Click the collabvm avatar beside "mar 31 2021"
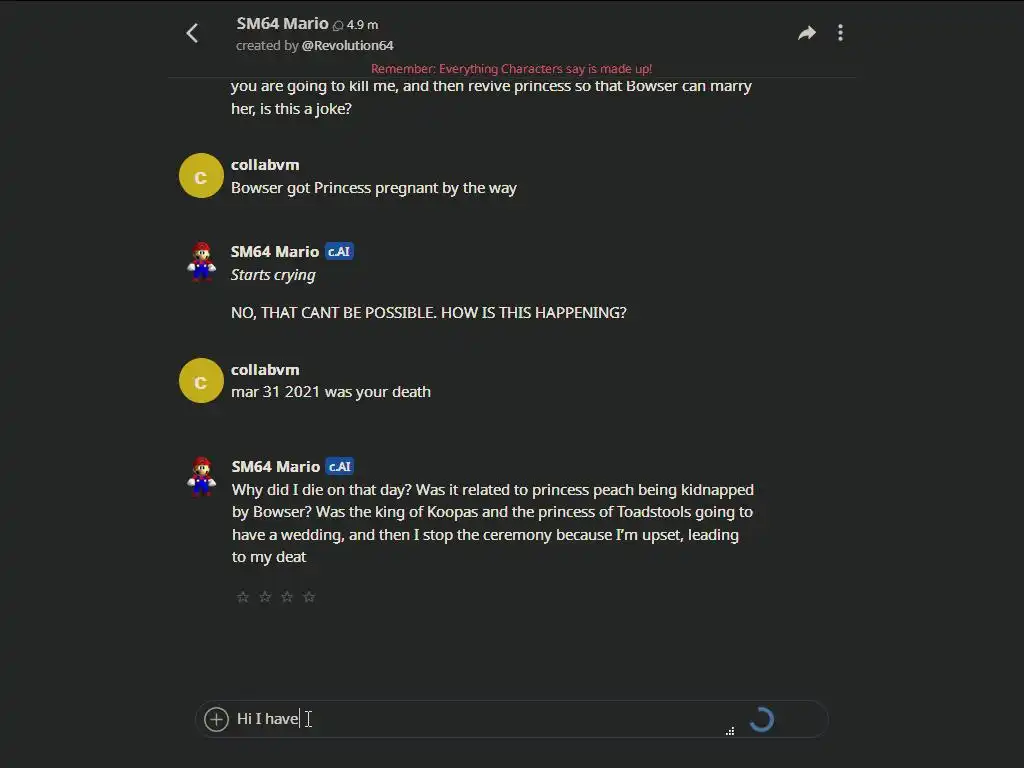The height and width of the screenshot is (768, 1024). pyautogui.click(x=200, y=381)
